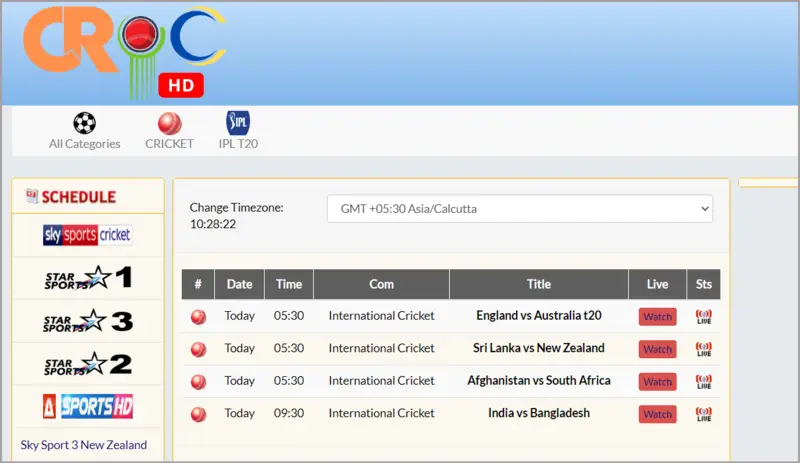
Task: Click the 09:30 time cell
Action: tap(289, 413)
